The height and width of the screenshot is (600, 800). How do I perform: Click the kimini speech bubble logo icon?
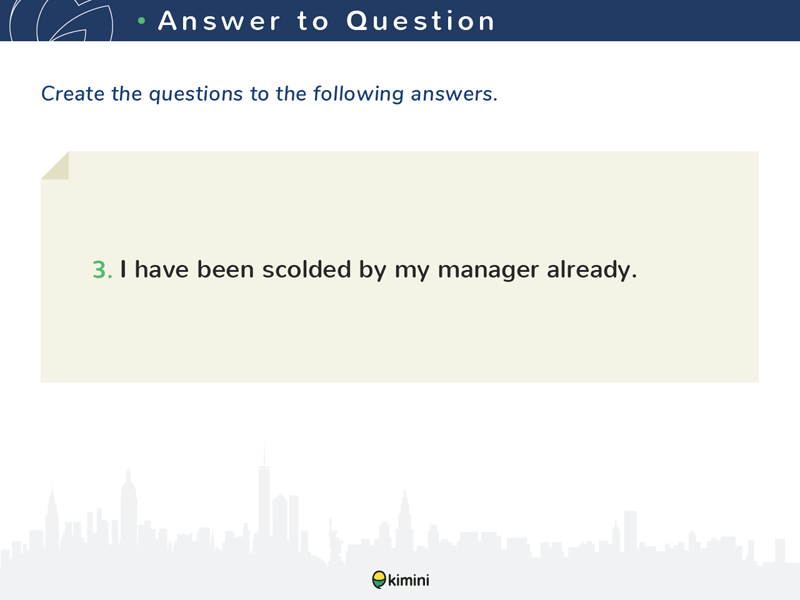378,580
